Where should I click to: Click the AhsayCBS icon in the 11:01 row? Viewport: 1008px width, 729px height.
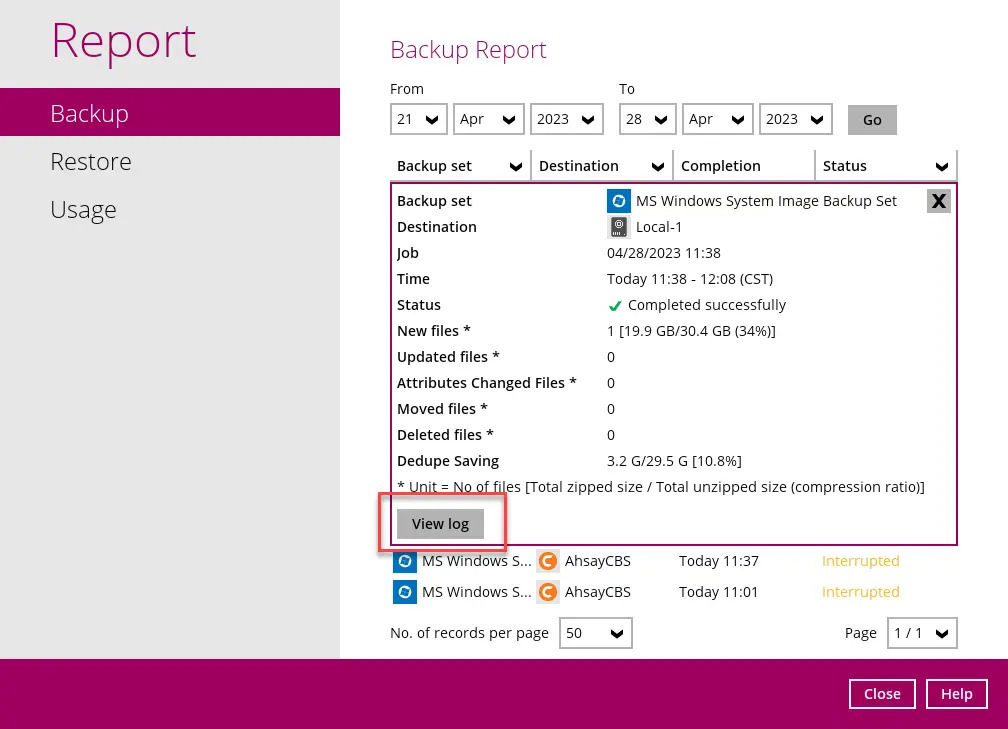[x=547, y=592]
